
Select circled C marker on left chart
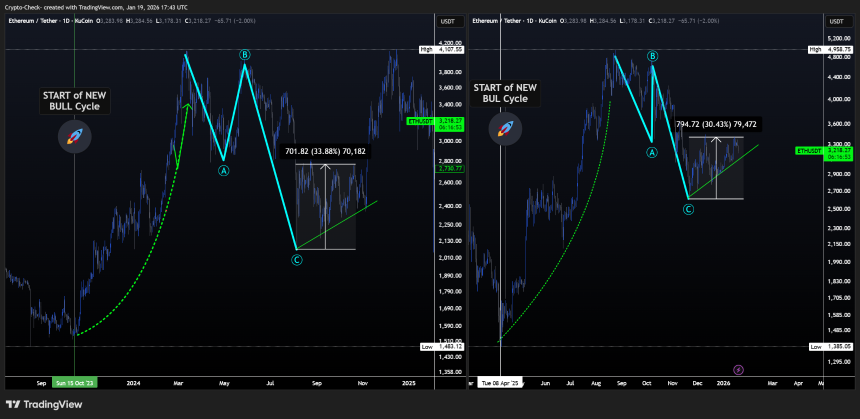tap(296, 260)
